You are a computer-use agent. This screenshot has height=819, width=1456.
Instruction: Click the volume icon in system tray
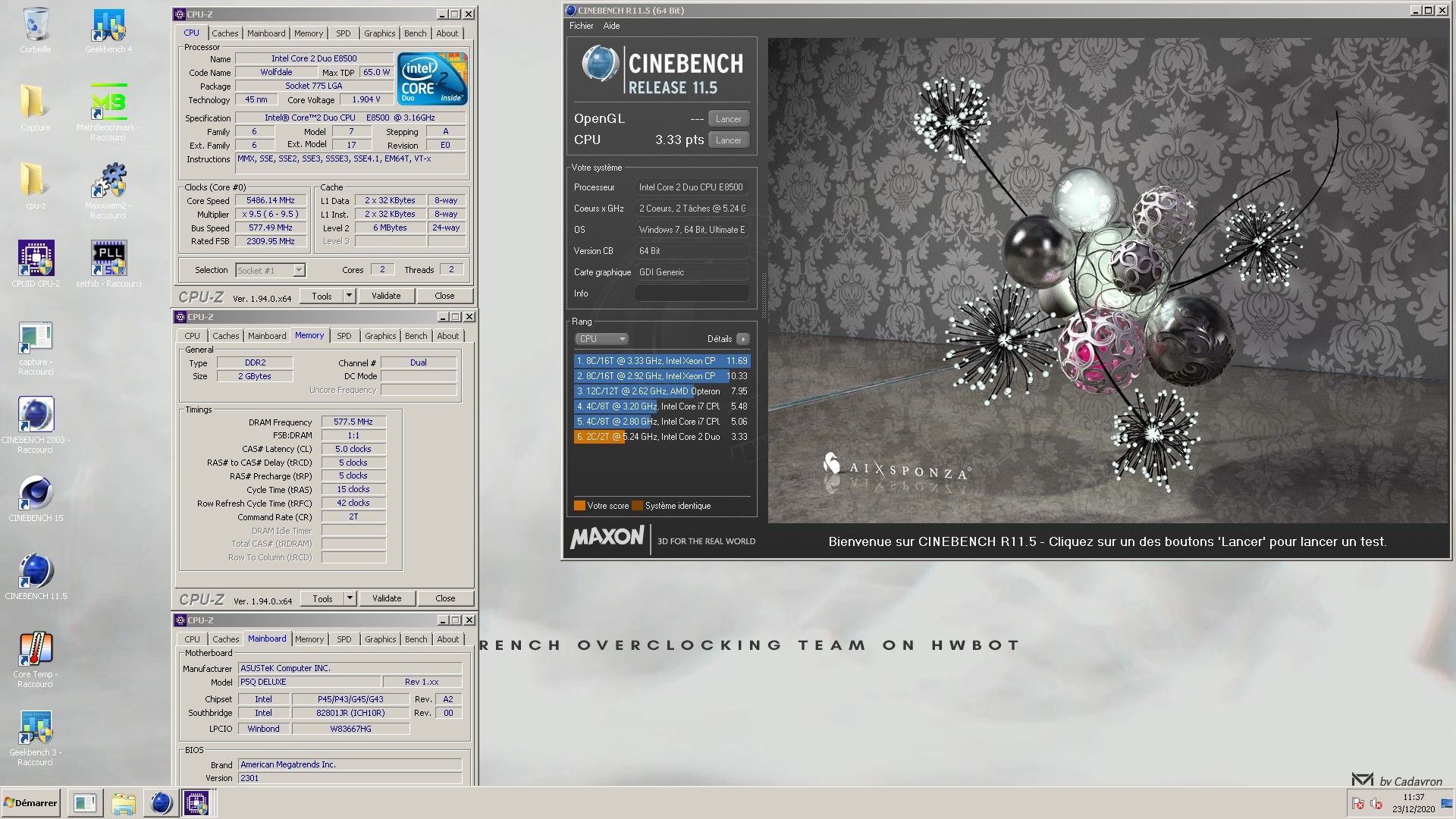(1376, 804)
